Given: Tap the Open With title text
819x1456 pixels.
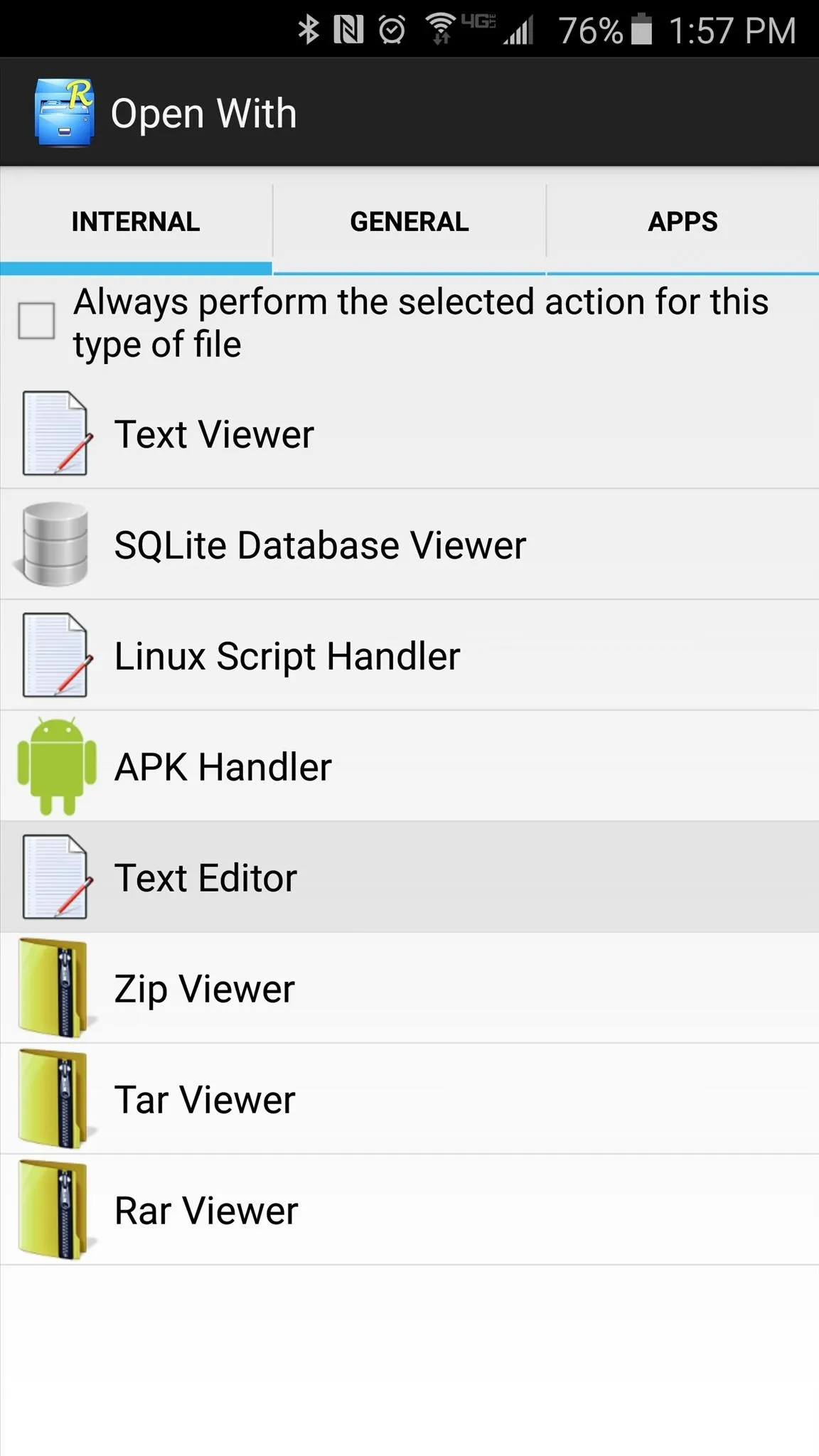Looking at the screenshot, I should [x=203, y=114].
